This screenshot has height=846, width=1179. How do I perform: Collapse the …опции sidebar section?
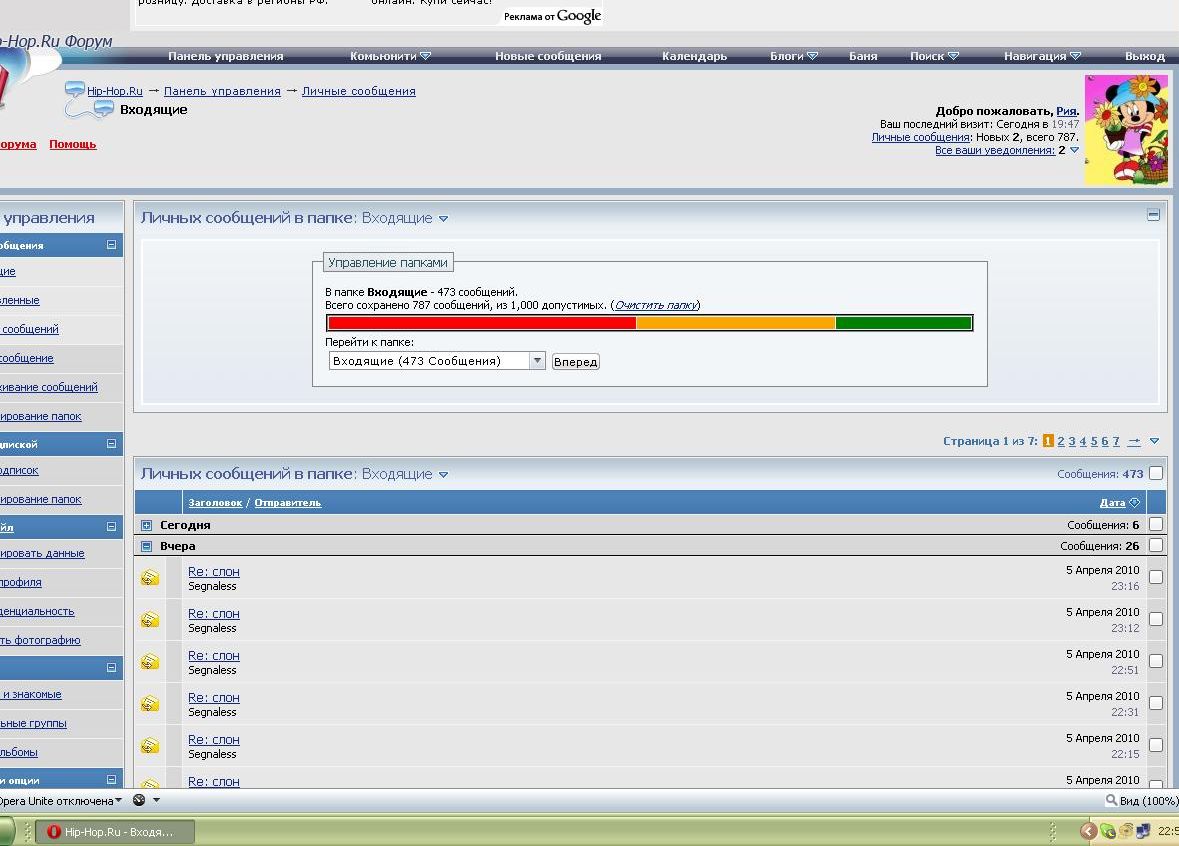tap(111, 780)
